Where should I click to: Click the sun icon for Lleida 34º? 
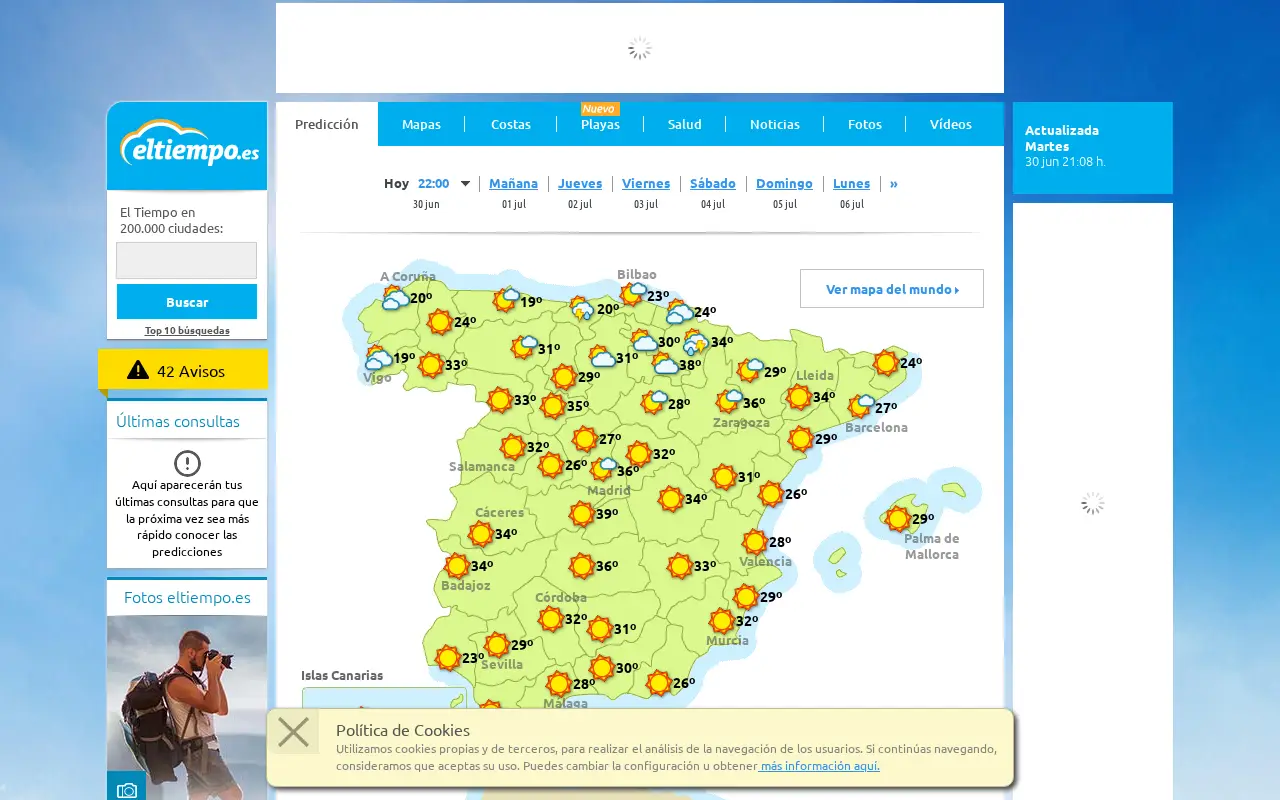tap(798, 397)
